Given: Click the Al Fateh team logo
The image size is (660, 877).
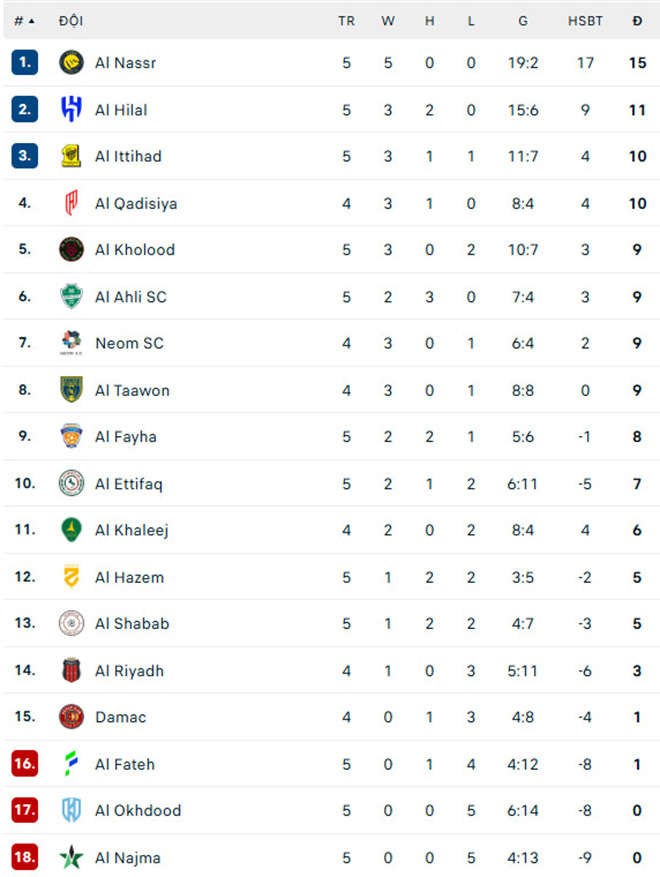Looking at the screenshot, I should click(x=71, y=764).
